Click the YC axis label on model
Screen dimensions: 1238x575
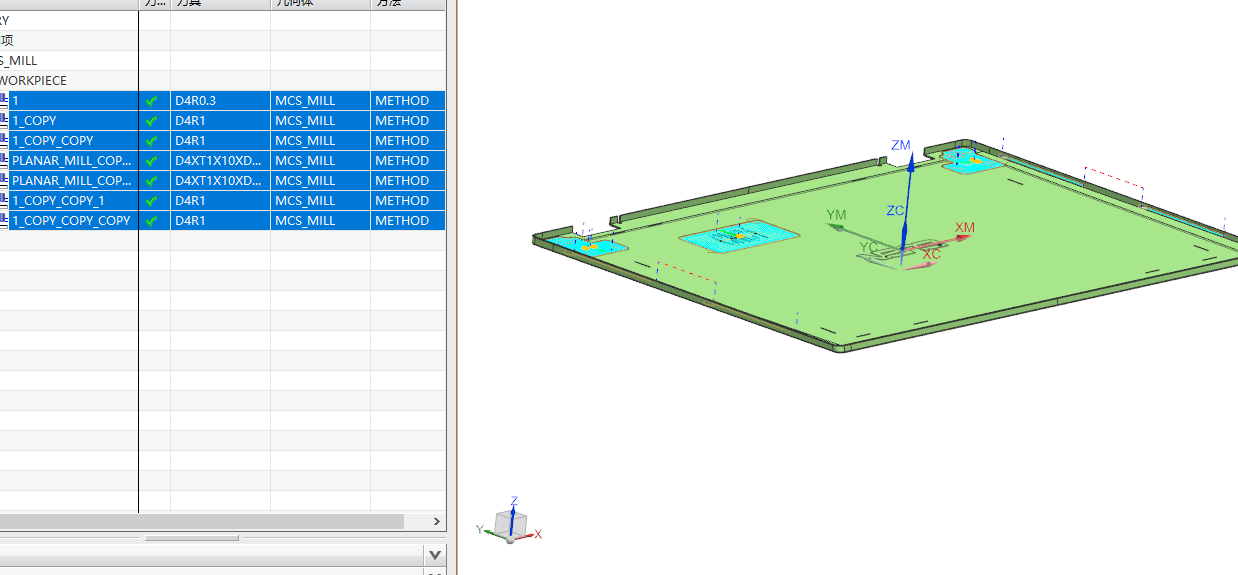coord(868,246)
